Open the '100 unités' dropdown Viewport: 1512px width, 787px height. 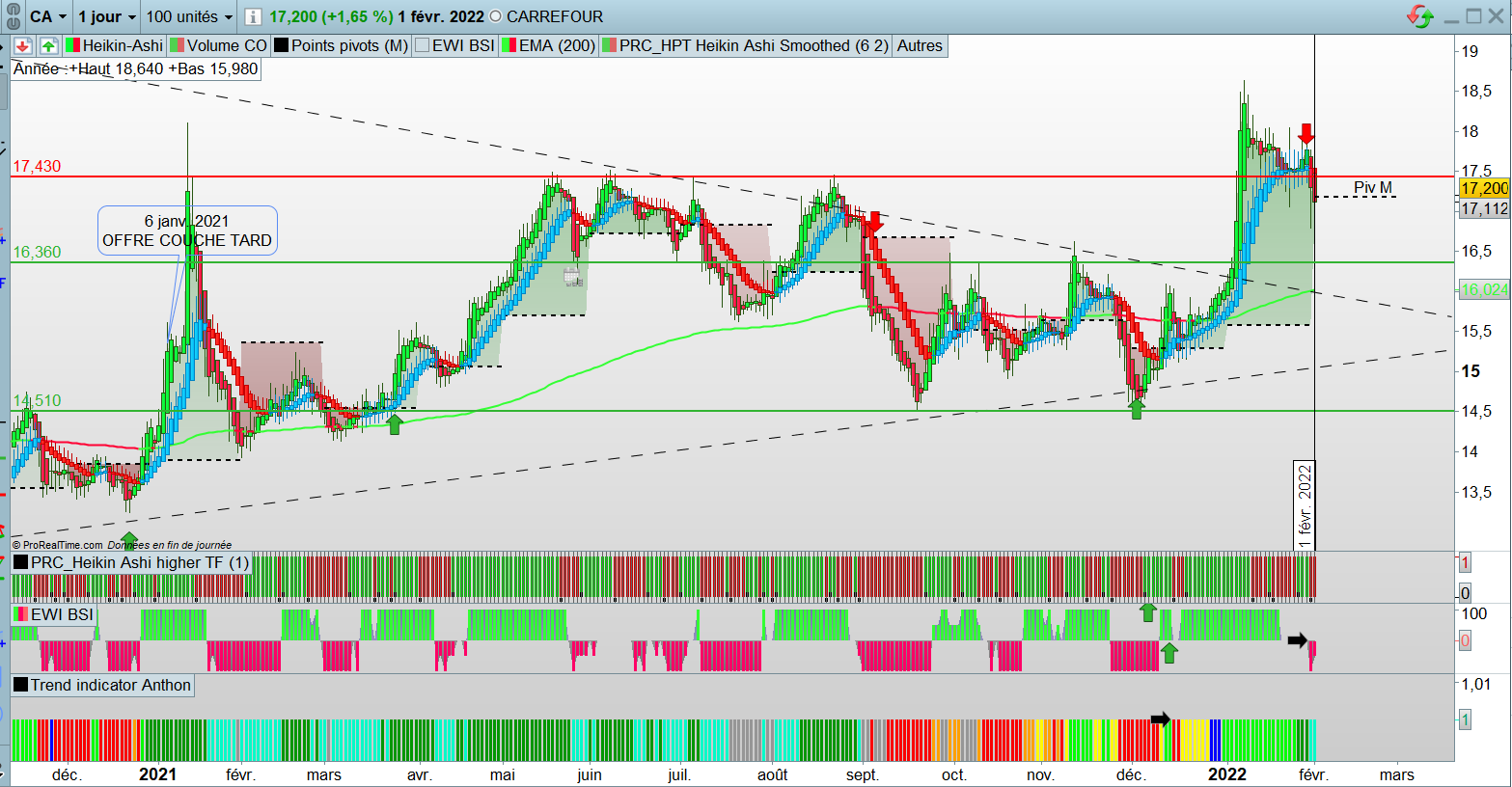point(189,16)
